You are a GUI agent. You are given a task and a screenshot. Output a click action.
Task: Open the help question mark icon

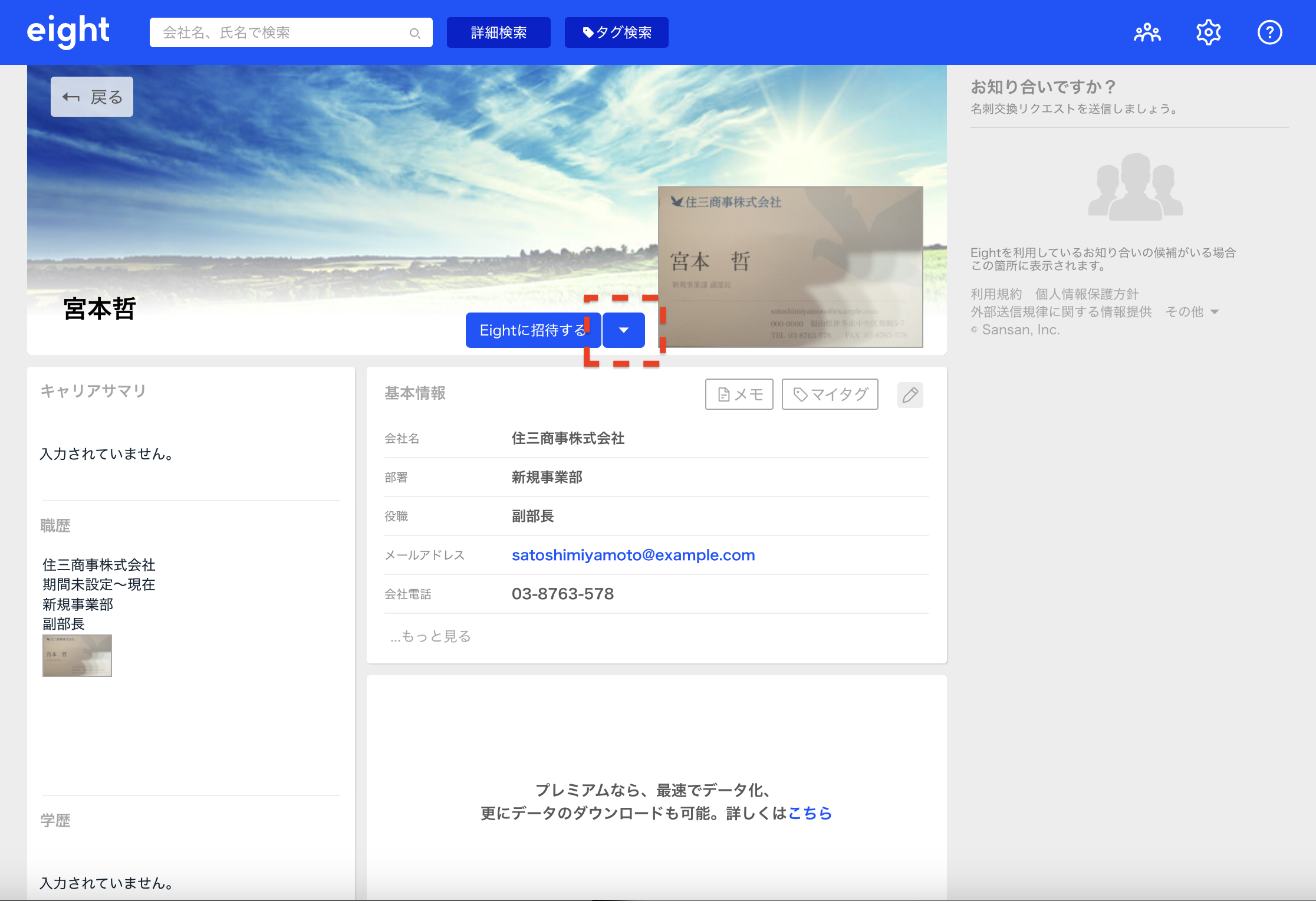pos(1269,32)
